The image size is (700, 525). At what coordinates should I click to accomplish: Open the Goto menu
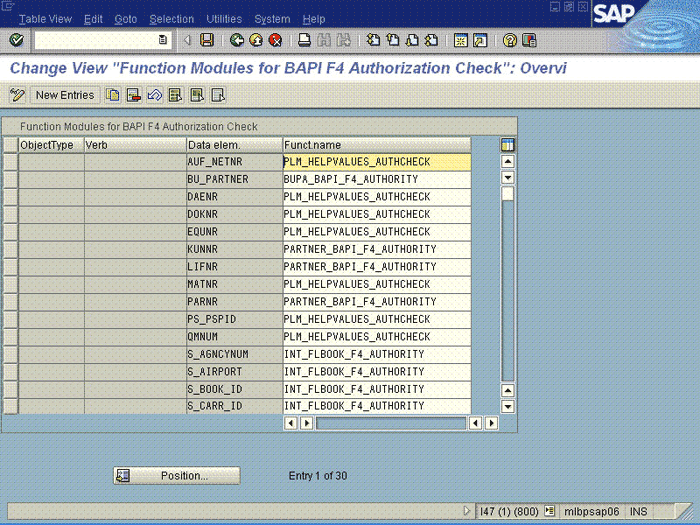point(125,19)
